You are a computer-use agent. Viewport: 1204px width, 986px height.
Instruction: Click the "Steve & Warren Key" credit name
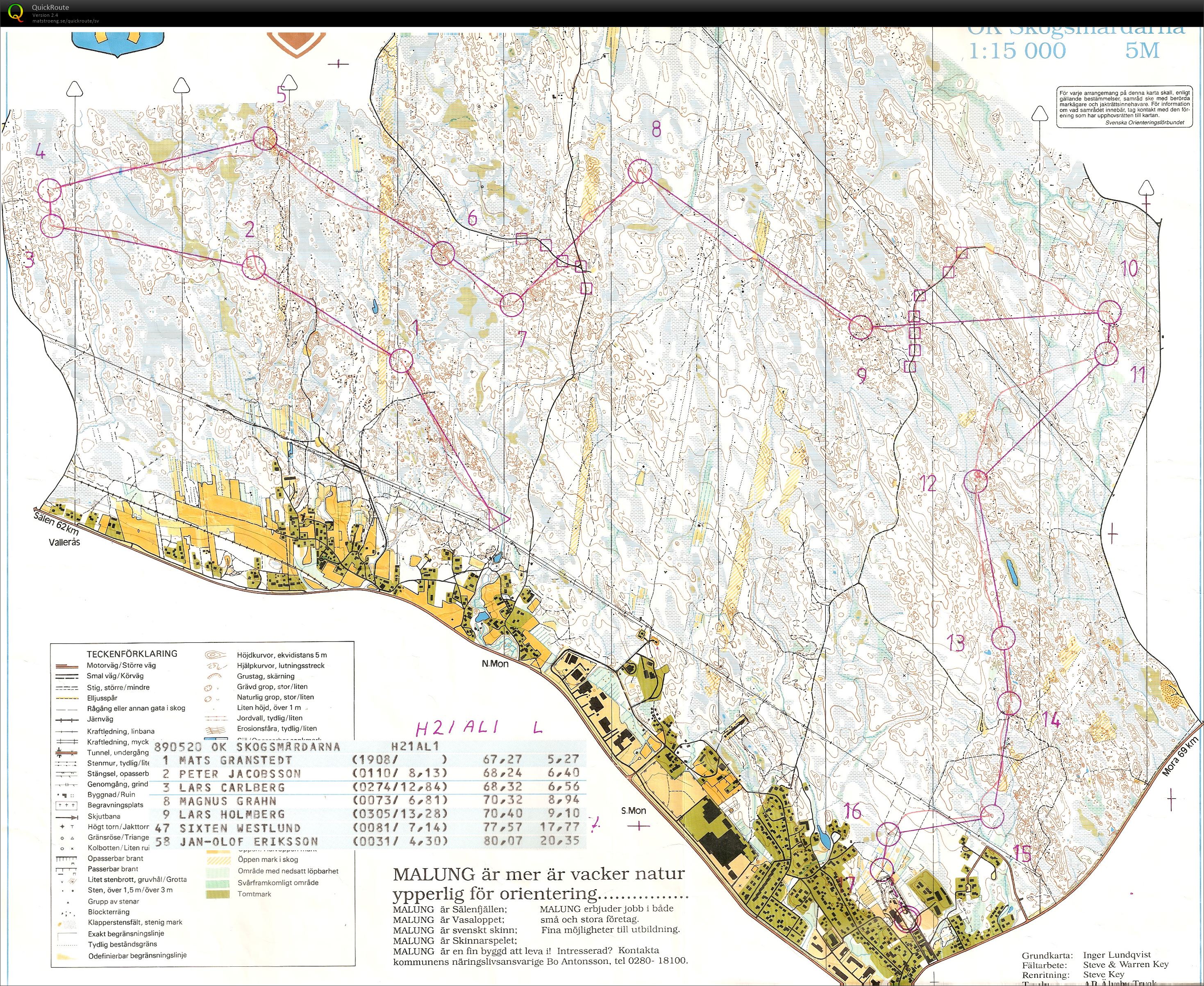coord(1126,964)
